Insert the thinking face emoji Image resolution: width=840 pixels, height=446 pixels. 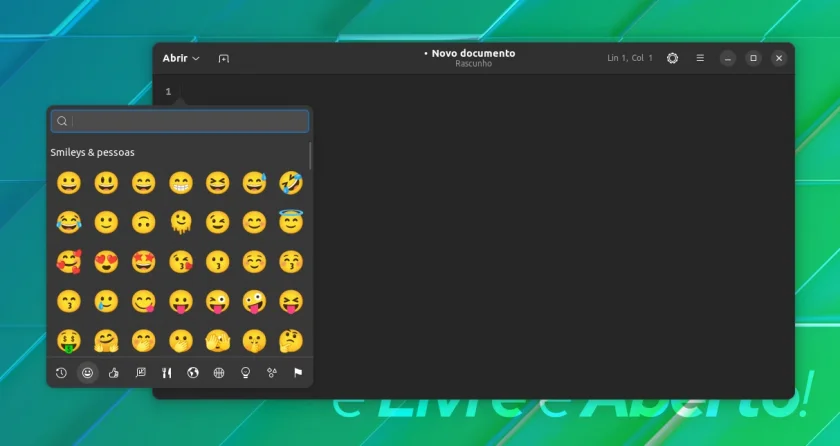pos(291,341)
